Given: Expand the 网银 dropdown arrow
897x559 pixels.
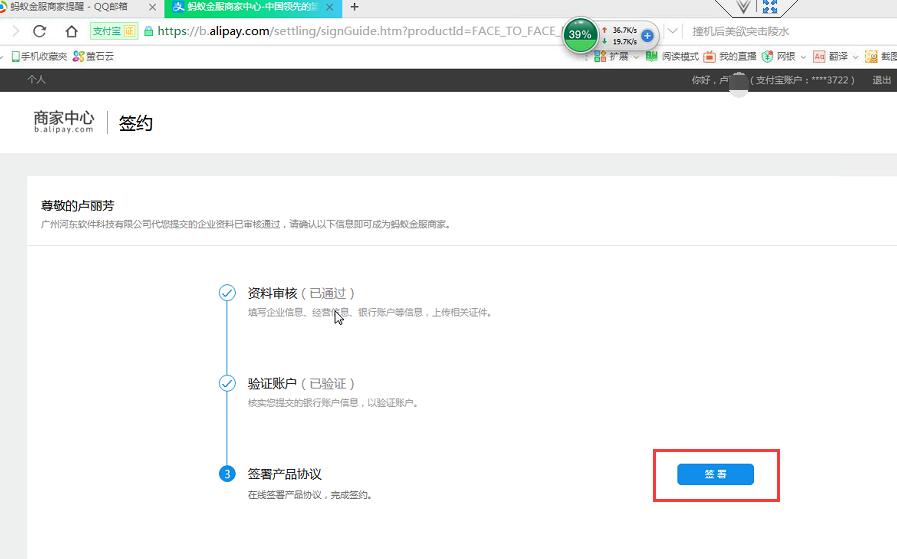Looking at the screenshot, I should coord(803,57).
